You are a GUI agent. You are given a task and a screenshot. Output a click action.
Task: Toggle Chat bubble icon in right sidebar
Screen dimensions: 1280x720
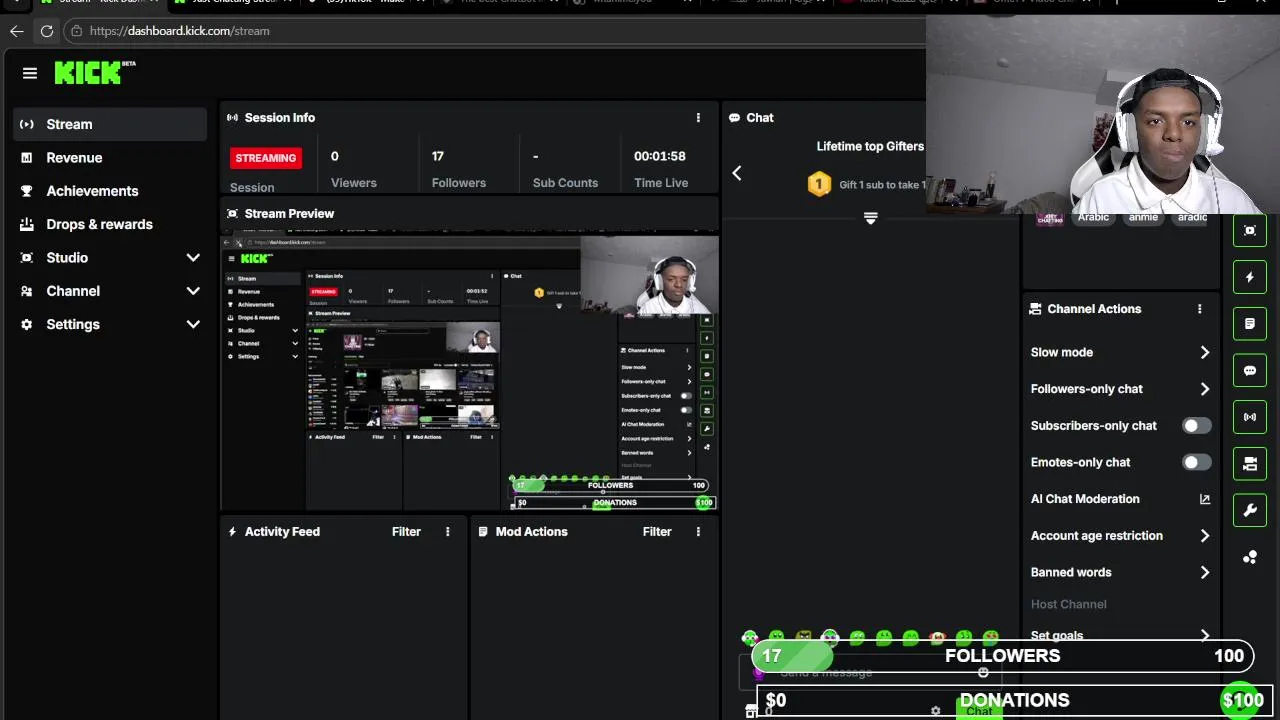(x=1250, y=371)
